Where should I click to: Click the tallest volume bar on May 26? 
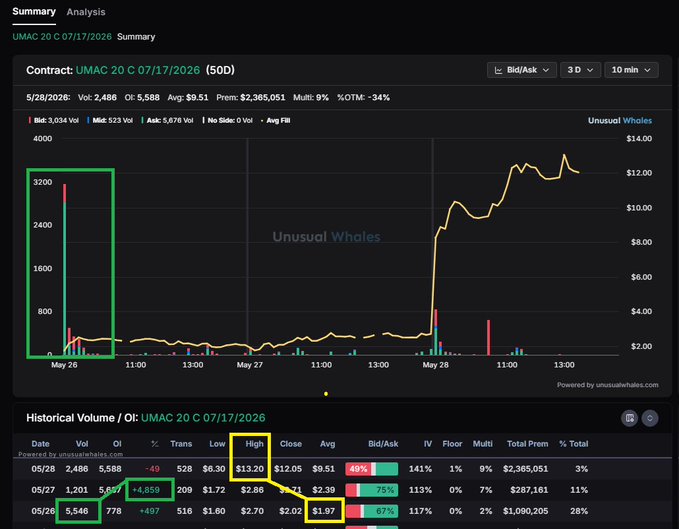(65, 269)
